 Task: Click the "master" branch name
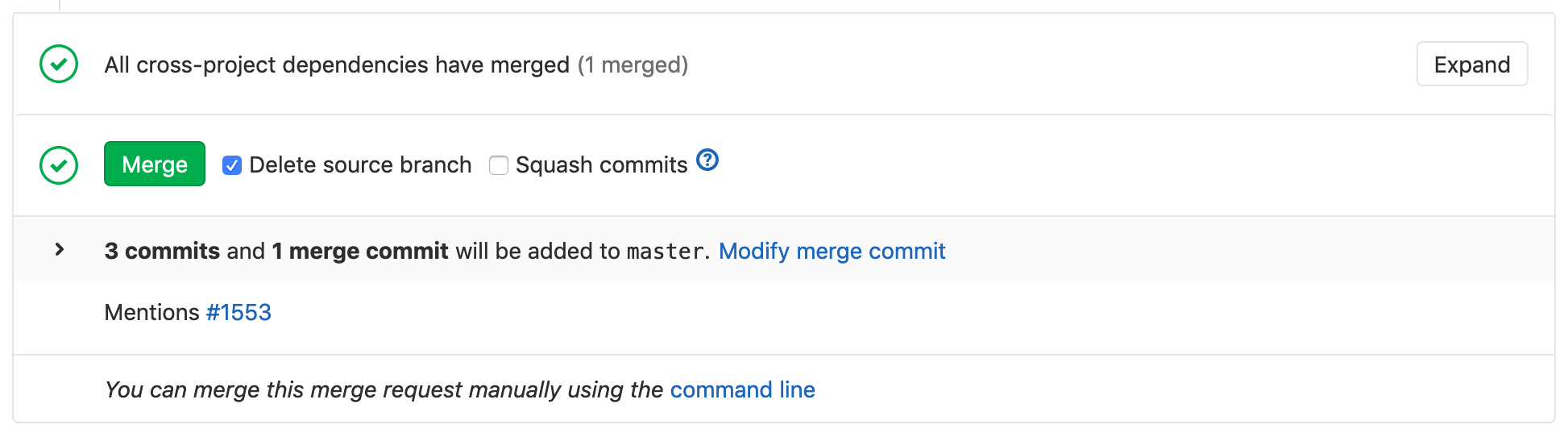(665, 252)
